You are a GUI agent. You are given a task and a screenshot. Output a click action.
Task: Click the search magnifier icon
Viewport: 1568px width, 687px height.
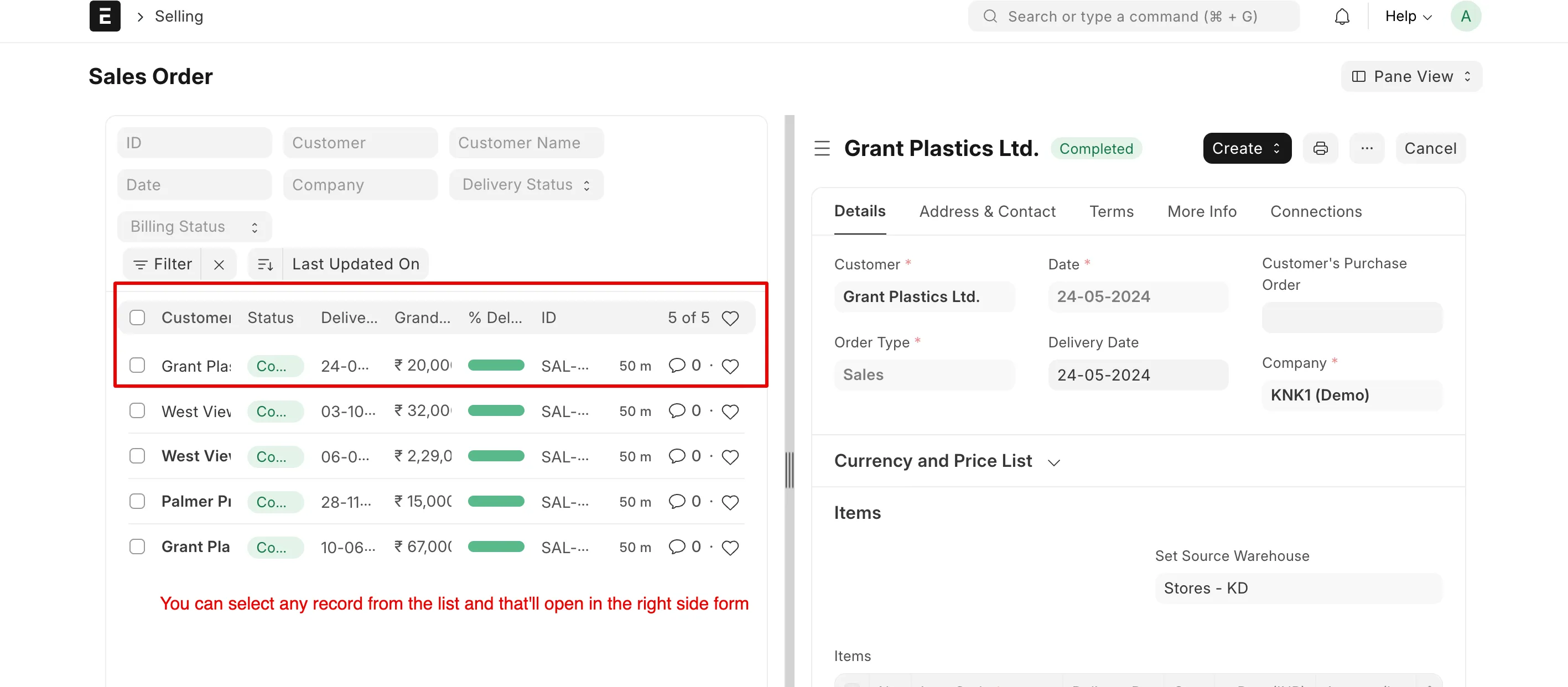990,17
